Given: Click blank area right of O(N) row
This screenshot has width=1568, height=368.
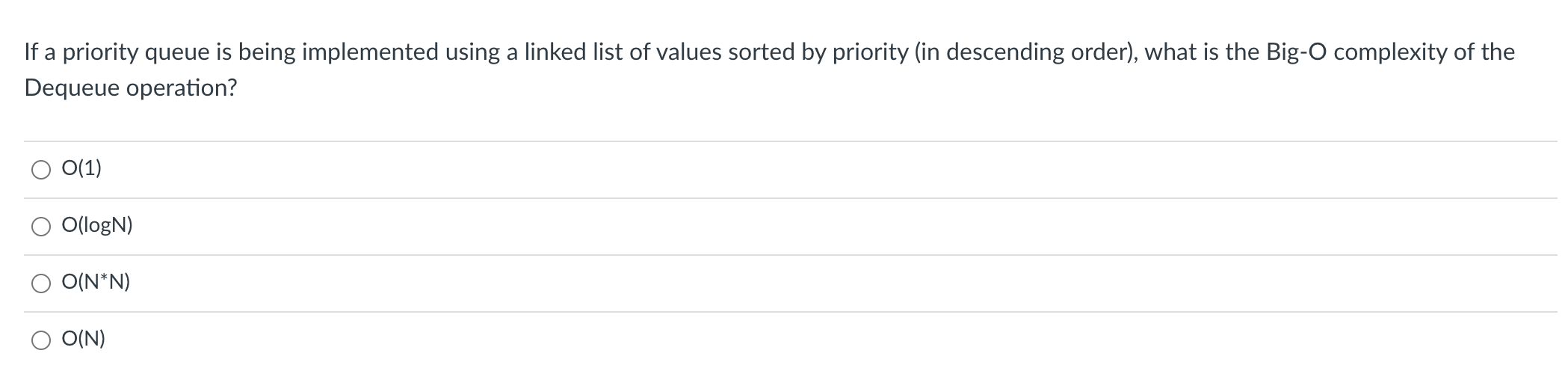Looking at the screenshot, I should tap(830, 340).
